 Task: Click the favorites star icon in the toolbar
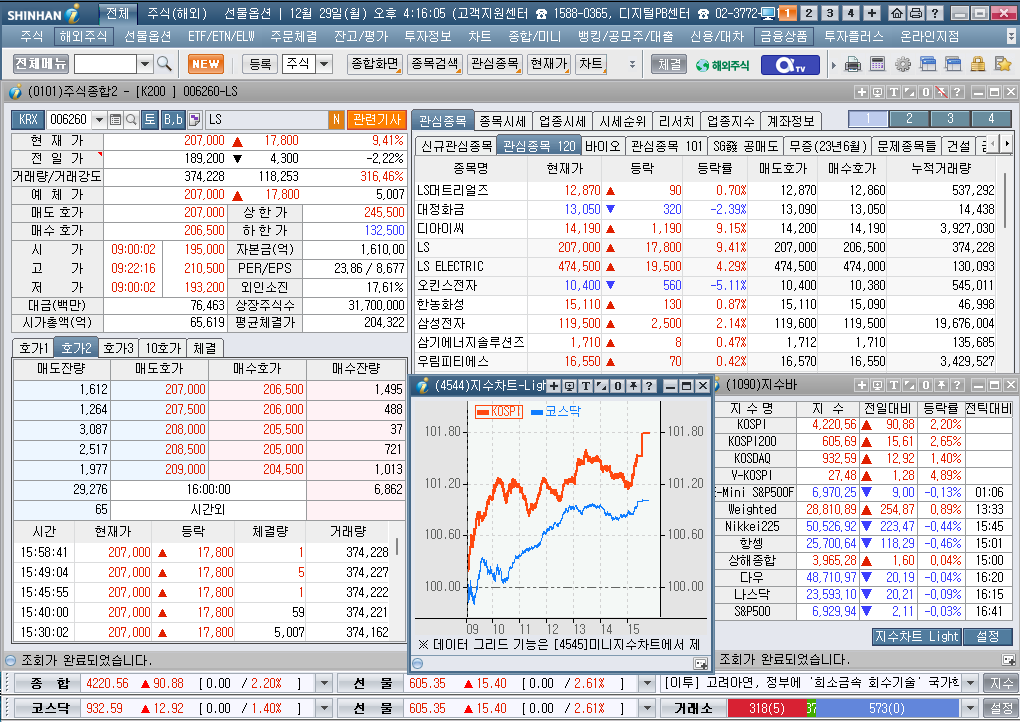tap(1003, 64)
